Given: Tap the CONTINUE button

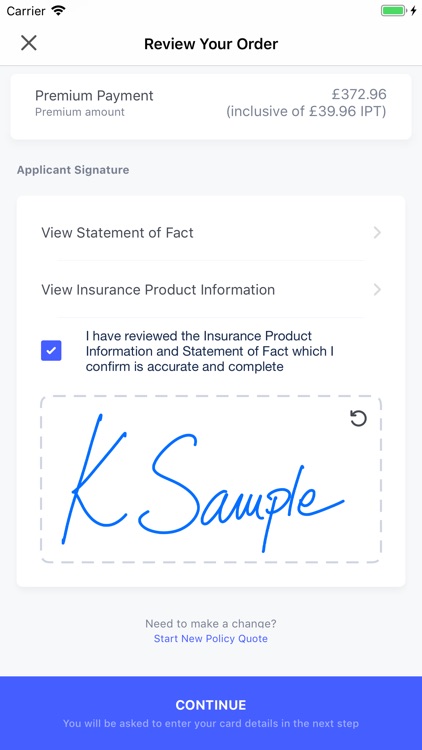Looking at the screenshot, I should pos(211,713).
